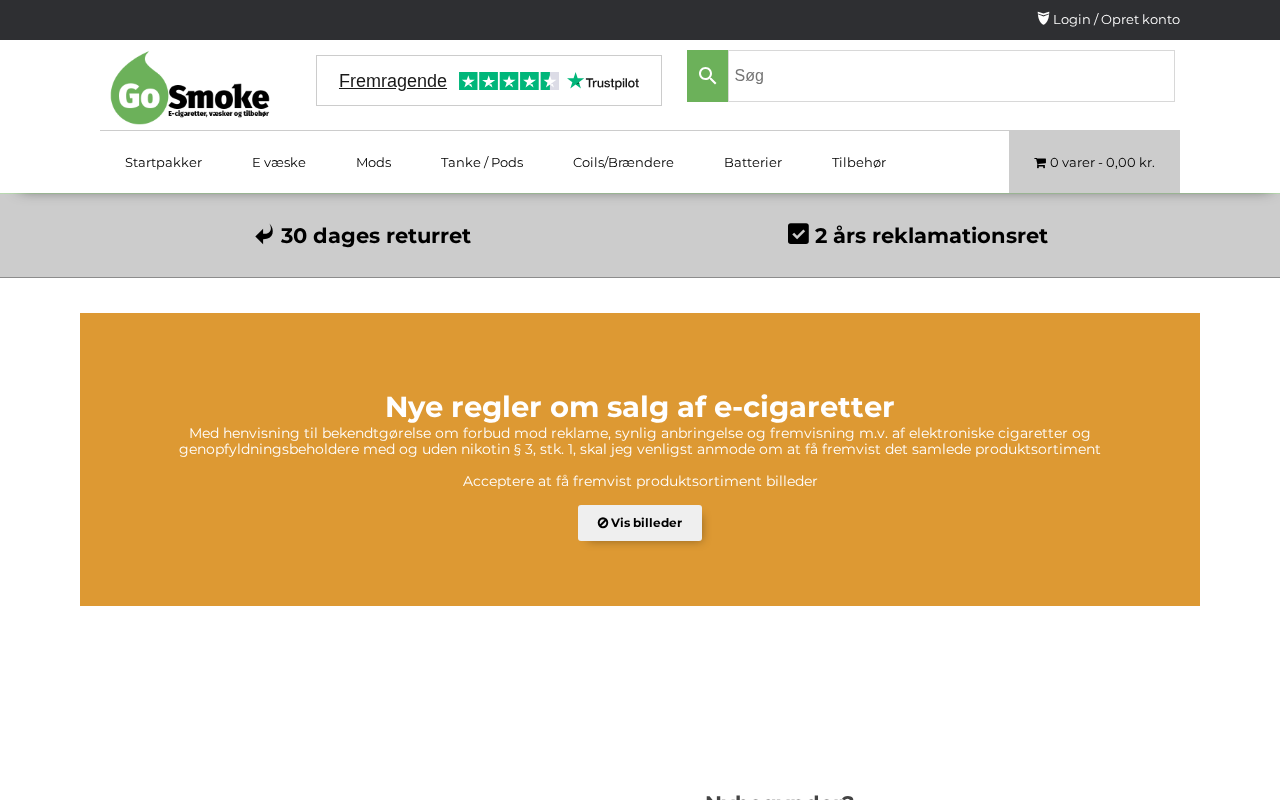Image resolution: width=1280 pixels, height=800 pixels.
Task: Click the green search magnifier icon
Action: click(x=707, y=76)
